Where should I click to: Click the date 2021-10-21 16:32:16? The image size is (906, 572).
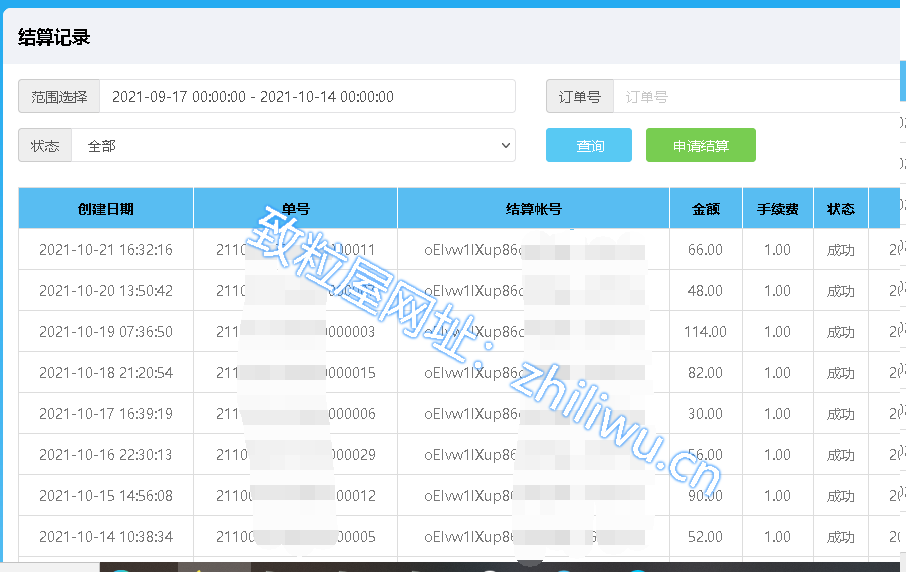[106, 250]
